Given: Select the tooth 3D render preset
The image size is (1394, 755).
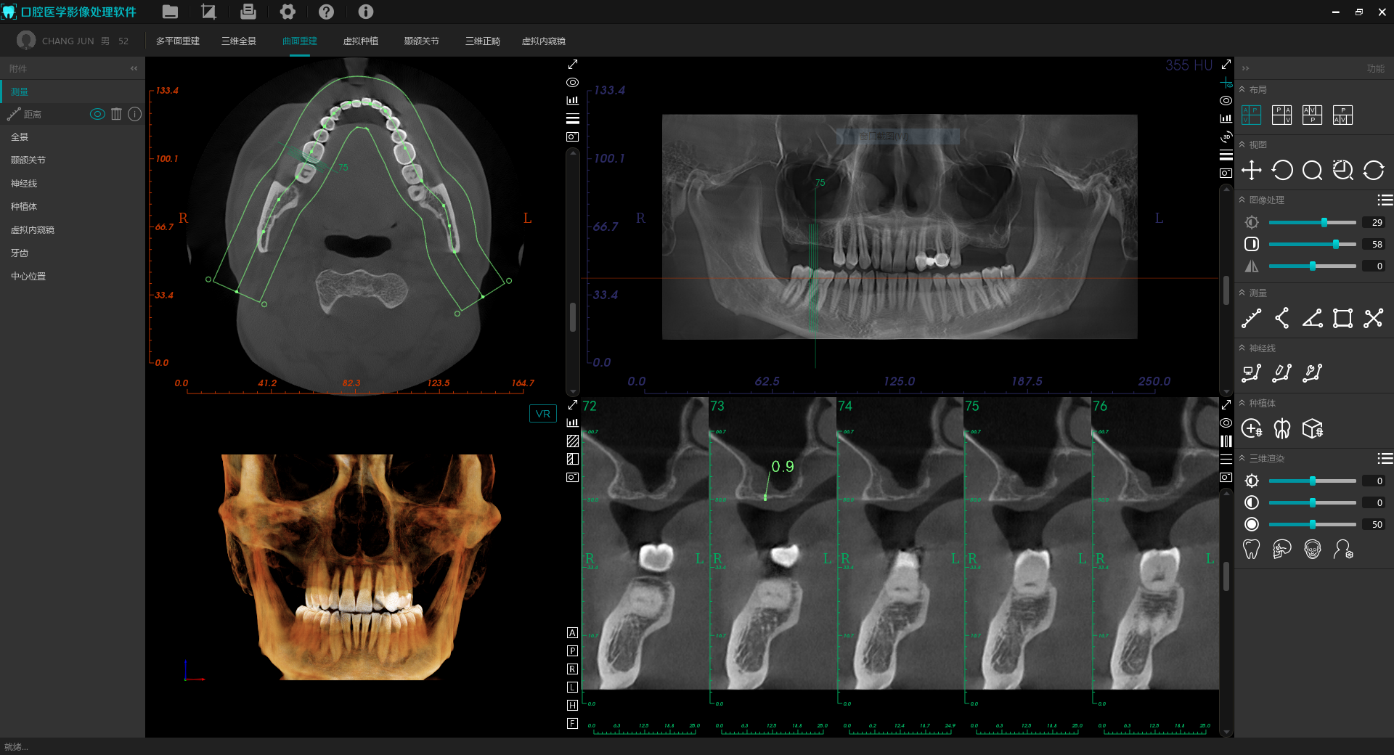Looking at the screenshot, I should [x=1251, y=548].
